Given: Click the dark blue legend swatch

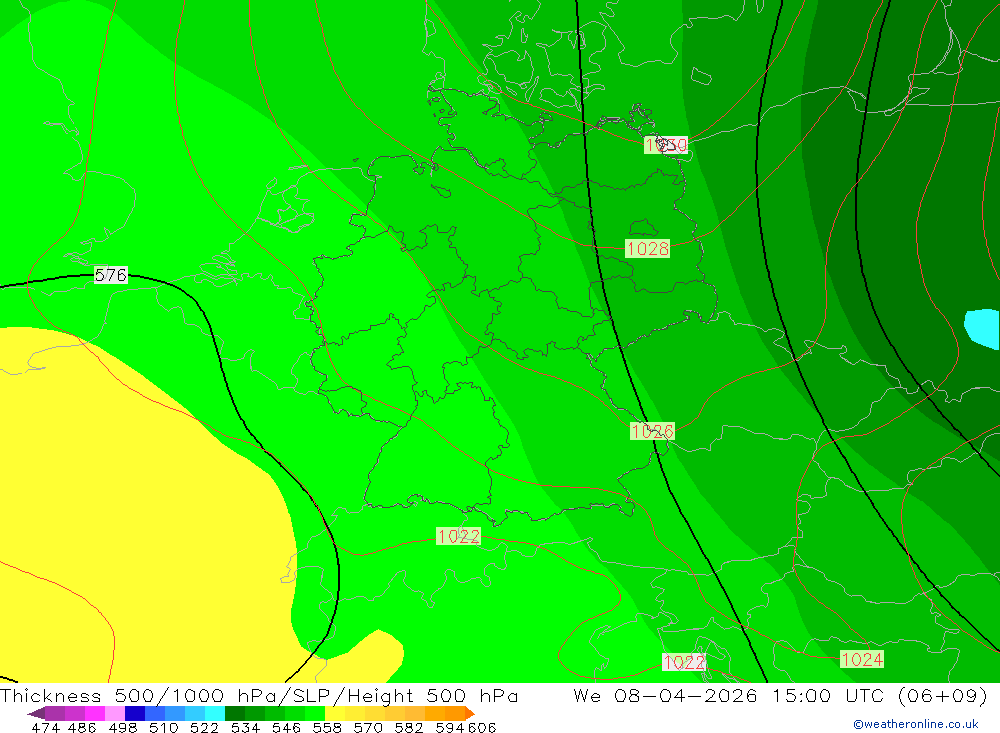Looking at the screenshot, I should click(x=133, y=713).
